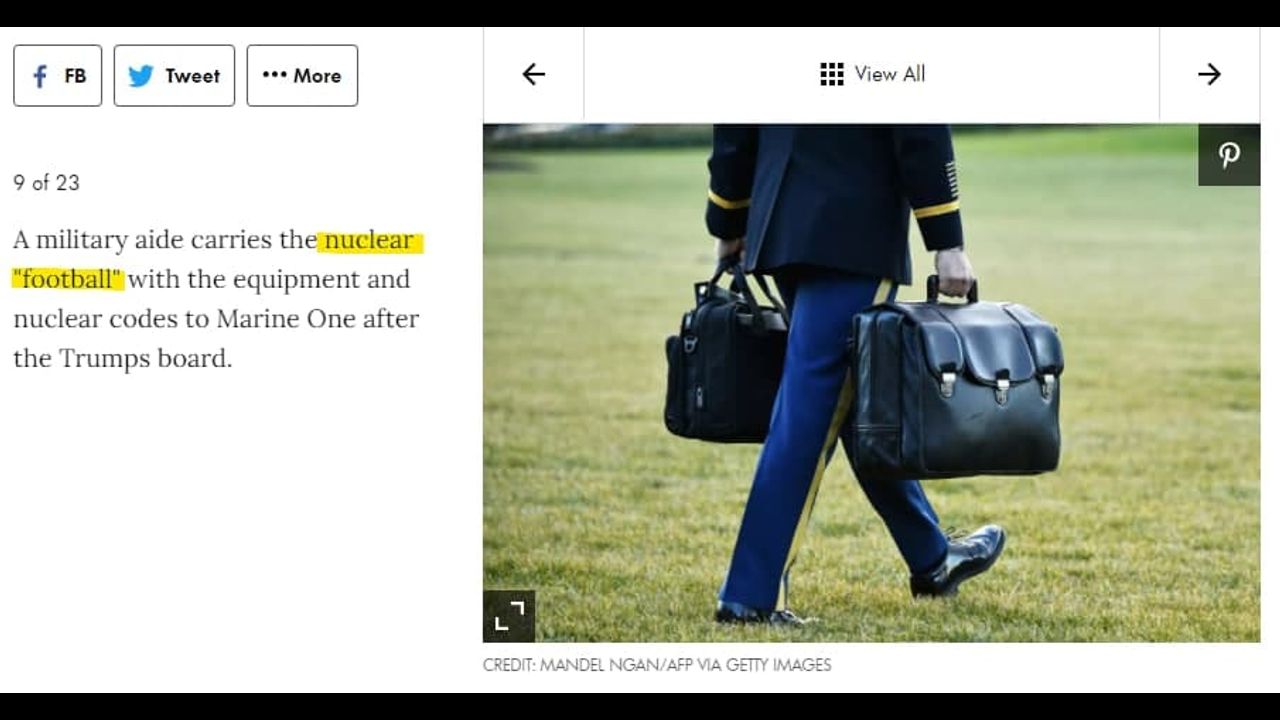Click the highlighted word "football"
1280x720 pixels.
[x=68, y=279]
